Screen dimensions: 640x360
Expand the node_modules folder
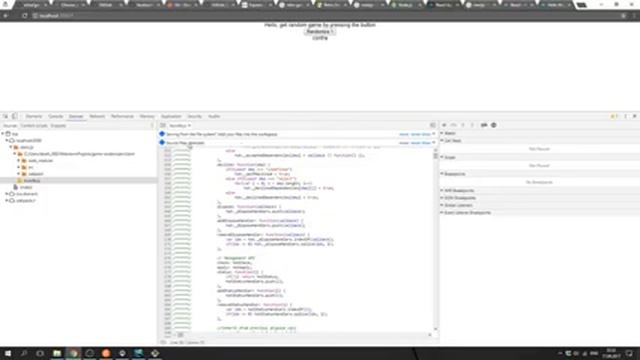(19, 160)
